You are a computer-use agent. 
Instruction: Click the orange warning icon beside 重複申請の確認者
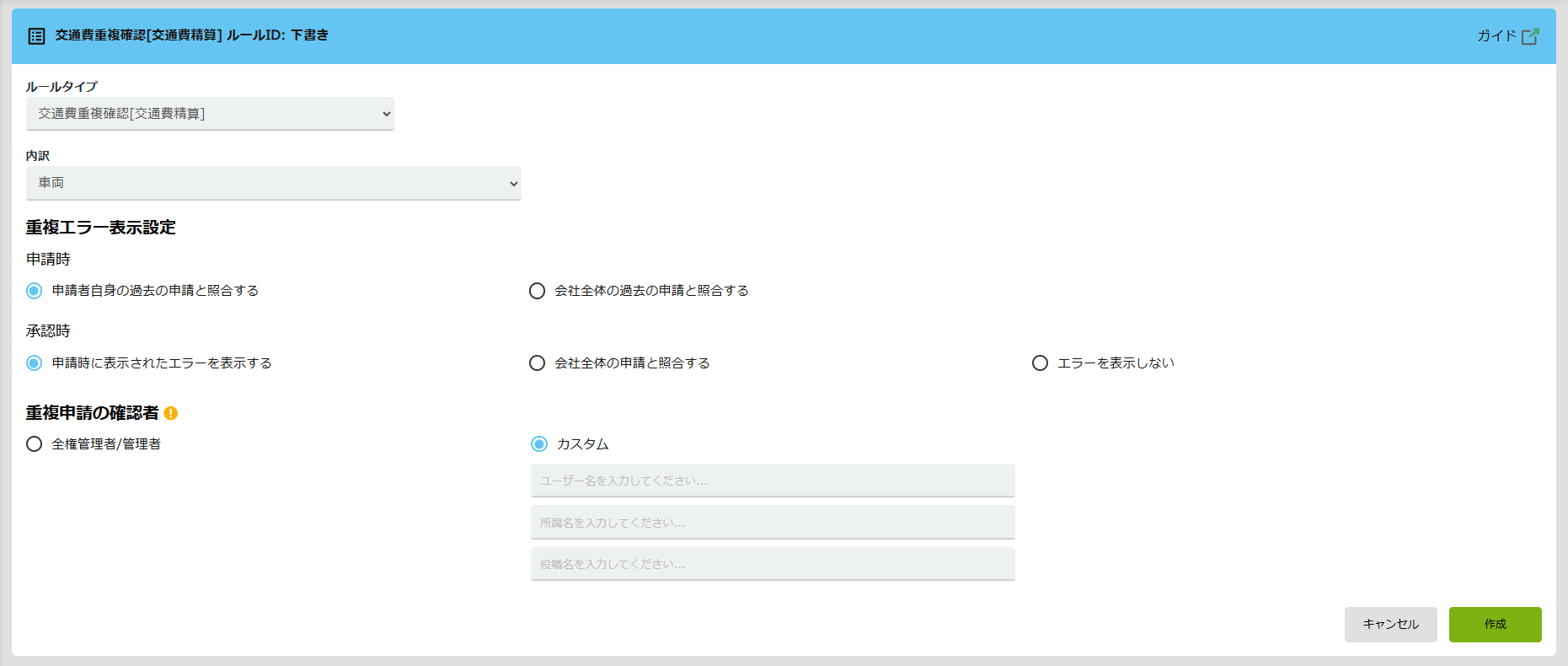(171, 413)
